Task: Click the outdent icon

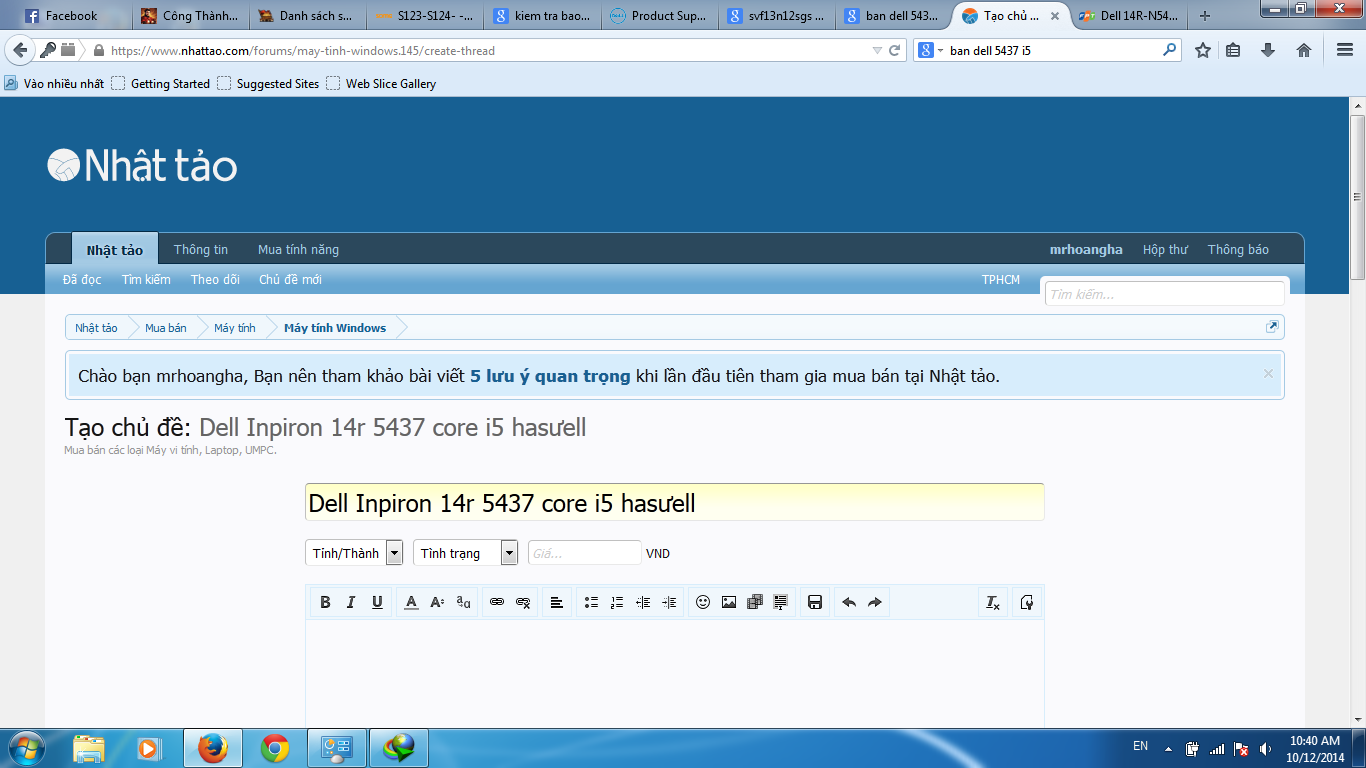Action: pos(643,602)
